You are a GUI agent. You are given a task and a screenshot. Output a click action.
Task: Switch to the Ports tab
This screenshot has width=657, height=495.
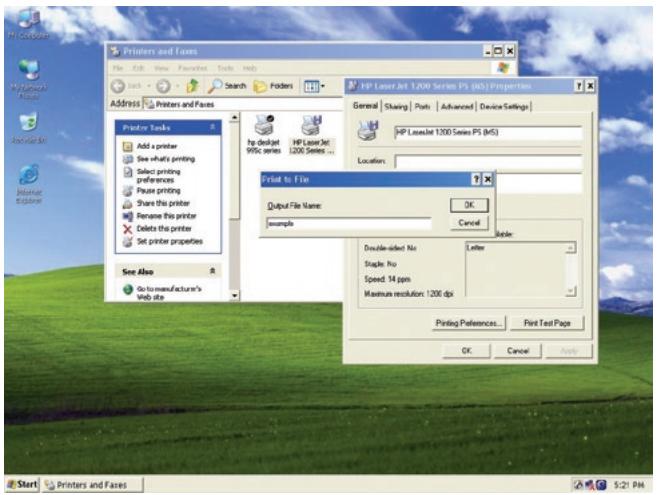(422, 106)
